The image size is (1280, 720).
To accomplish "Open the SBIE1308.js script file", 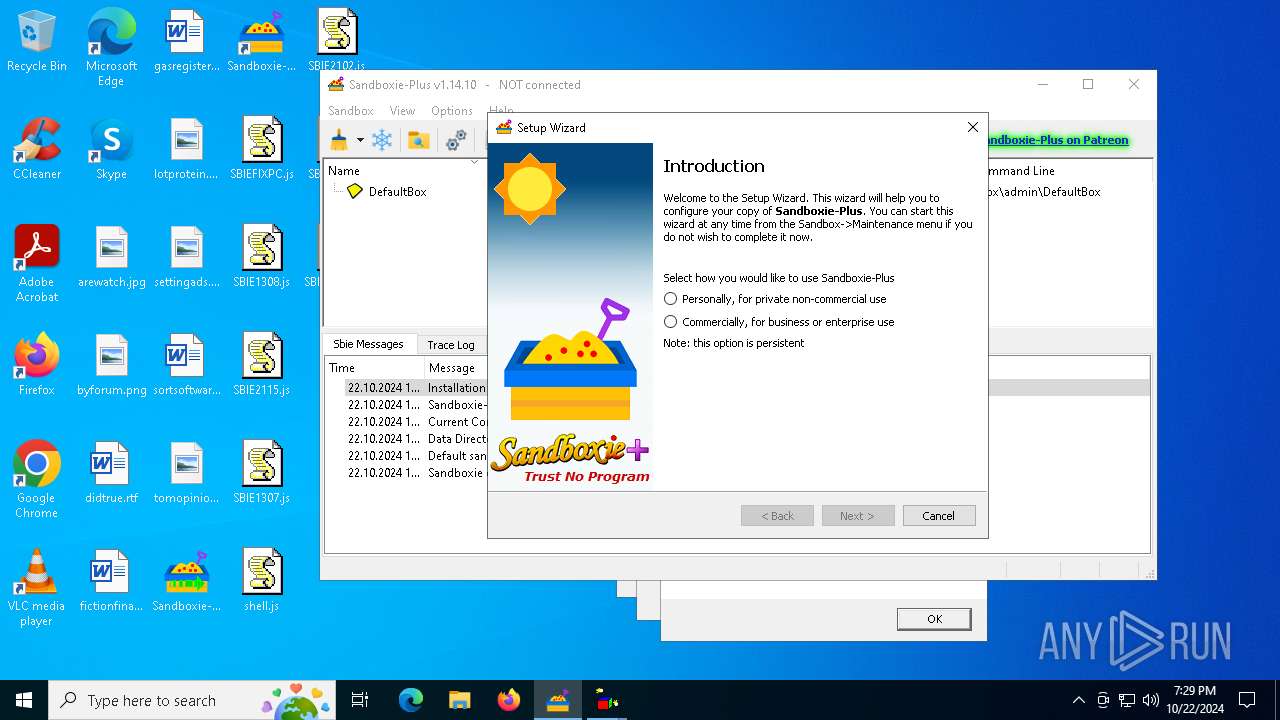I will click(x=261, y=258).
